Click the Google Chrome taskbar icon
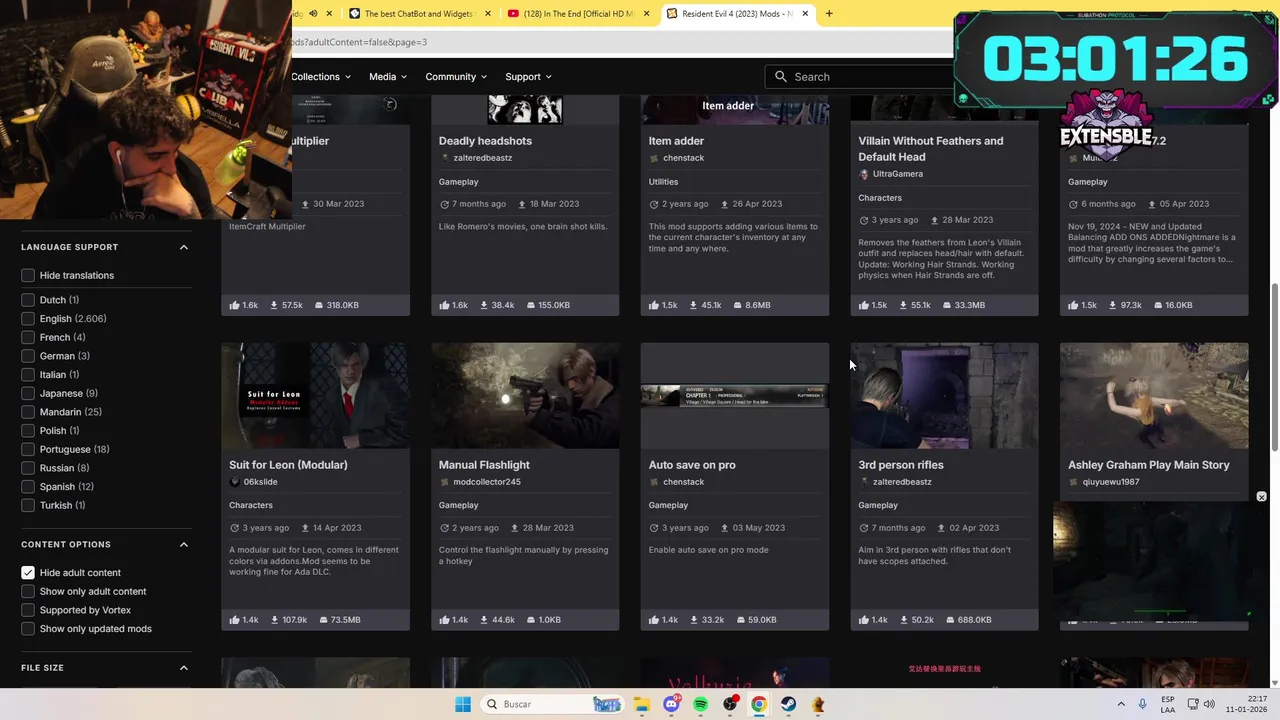The image size is (1280, 720). [x=759, y=704]
